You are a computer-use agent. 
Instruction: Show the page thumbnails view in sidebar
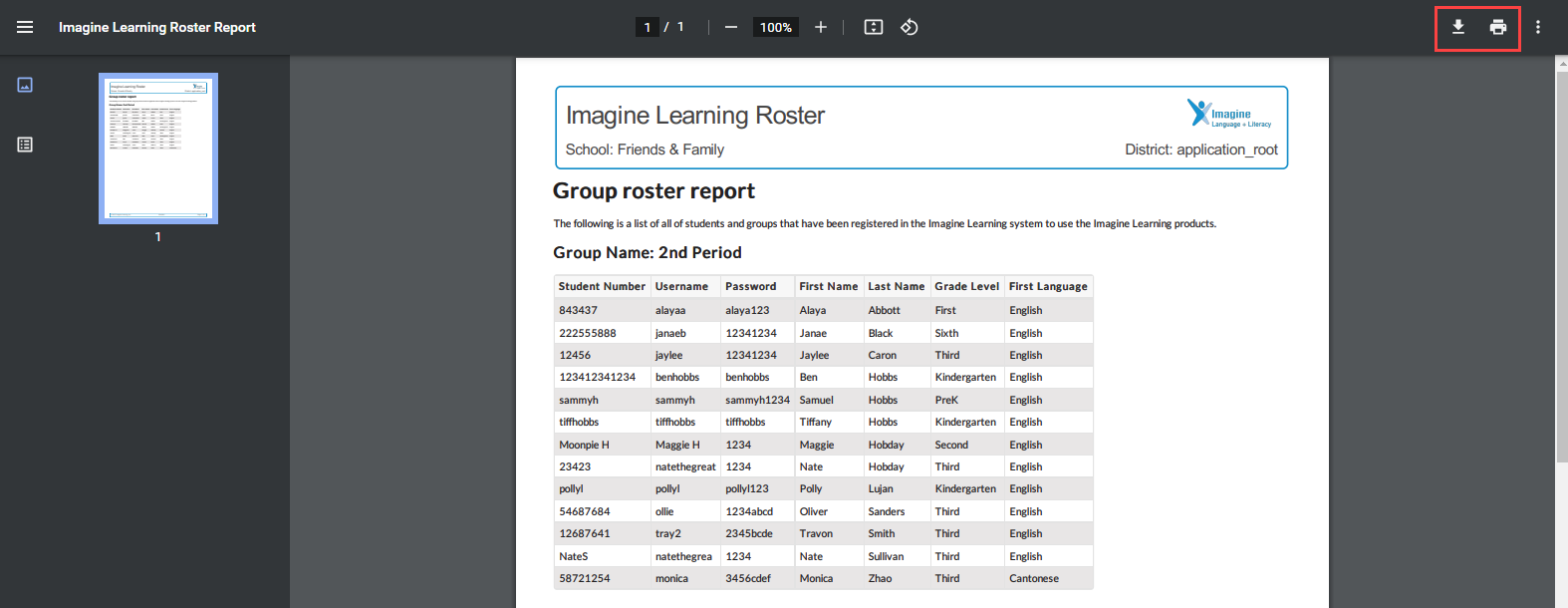(25, 85)
